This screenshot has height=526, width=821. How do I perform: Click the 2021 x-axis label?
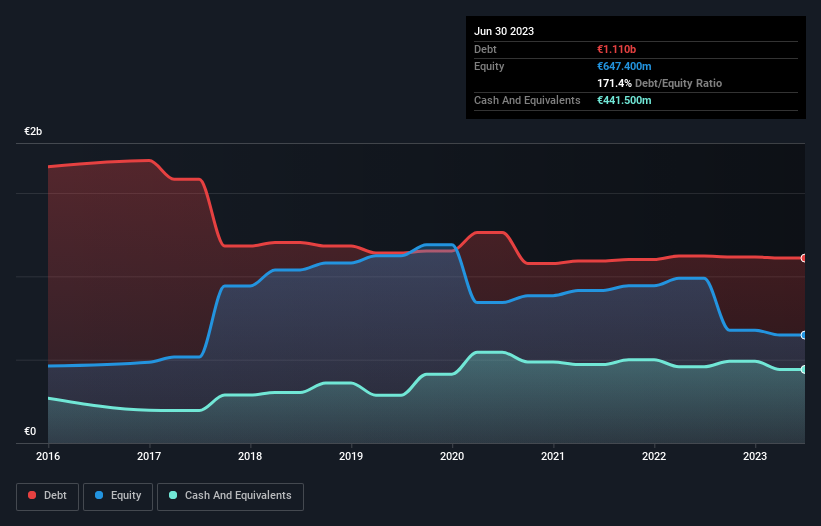(553, 456)
